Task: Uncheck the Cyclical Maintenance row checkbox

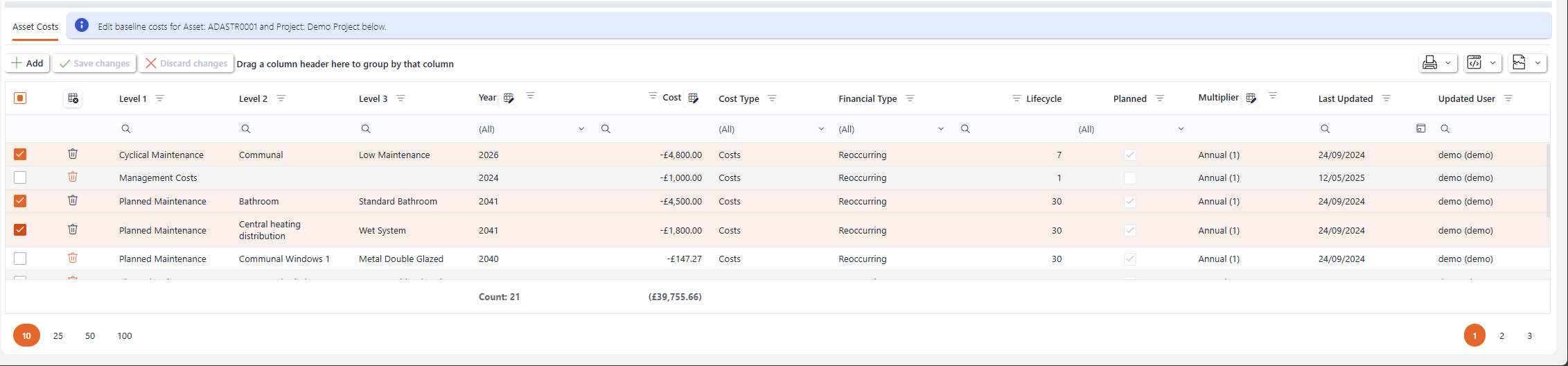Action: tap(20, 155)
